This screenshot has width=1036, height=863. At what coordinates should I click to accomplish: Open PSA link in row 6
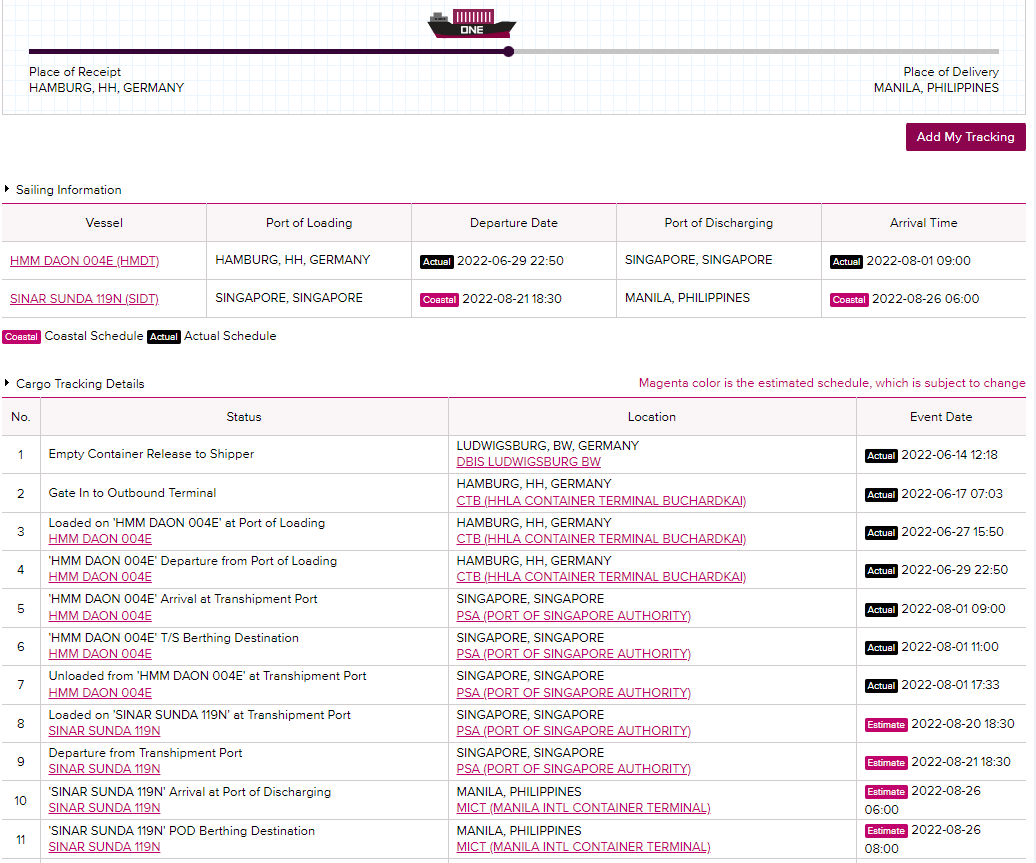click(574, 654)
